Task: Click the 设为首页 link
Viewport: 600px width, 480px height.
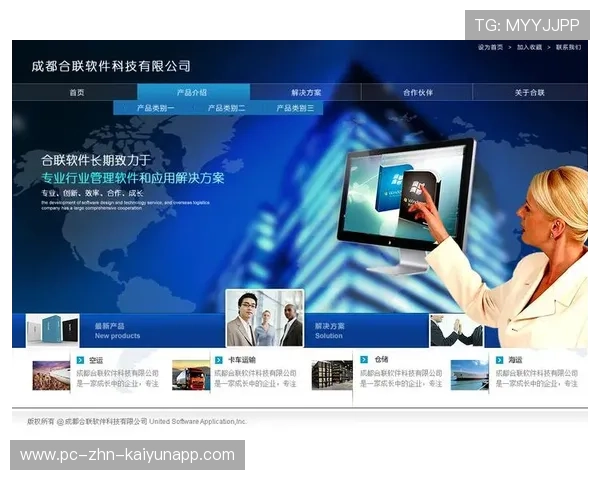Action: (490, 47)
